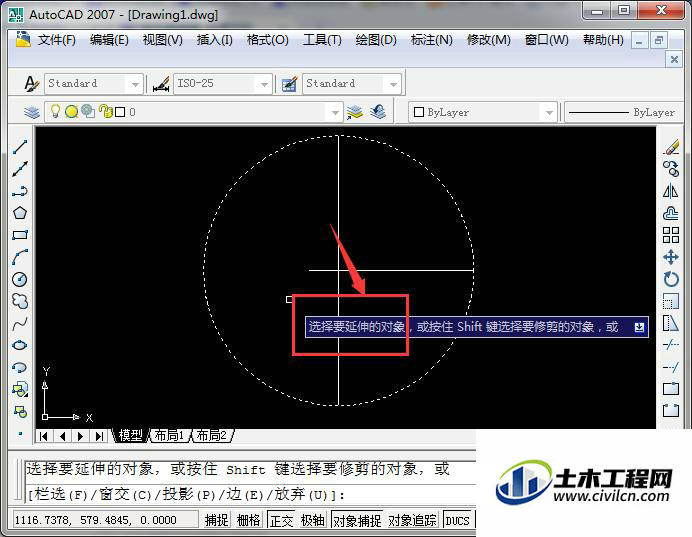Select the Insert Block tool
The image size is (692, 537).
tap(20, 390)
